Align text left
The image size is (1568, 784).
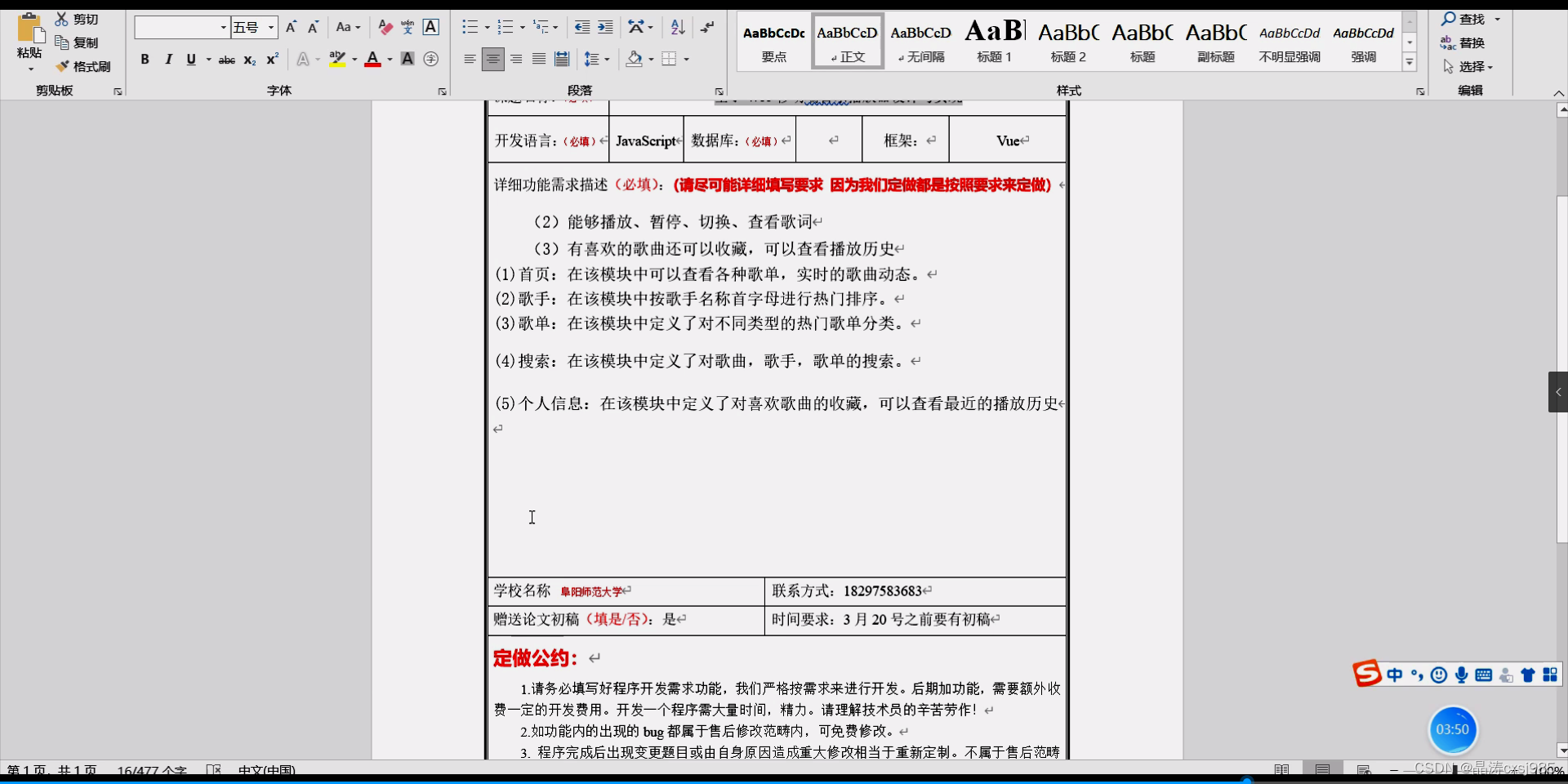coord(470,59)
